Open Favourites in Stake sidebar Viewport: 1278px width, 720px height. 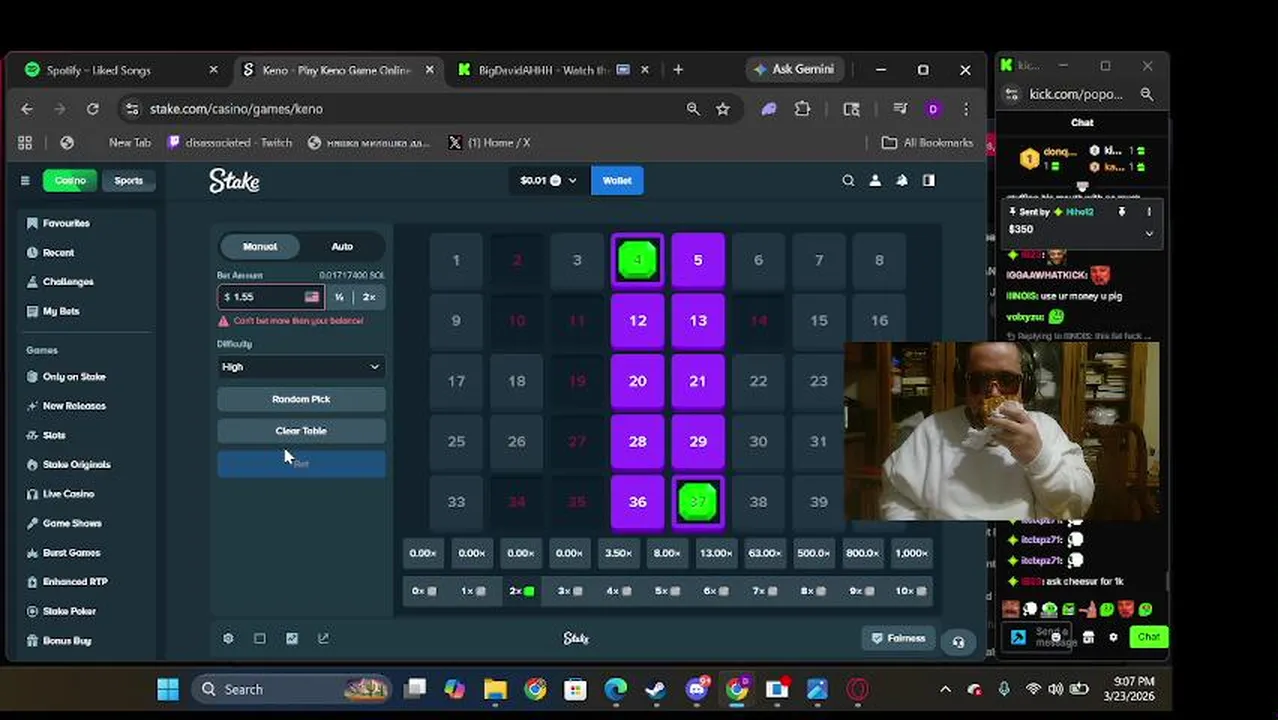click(66, 223)
